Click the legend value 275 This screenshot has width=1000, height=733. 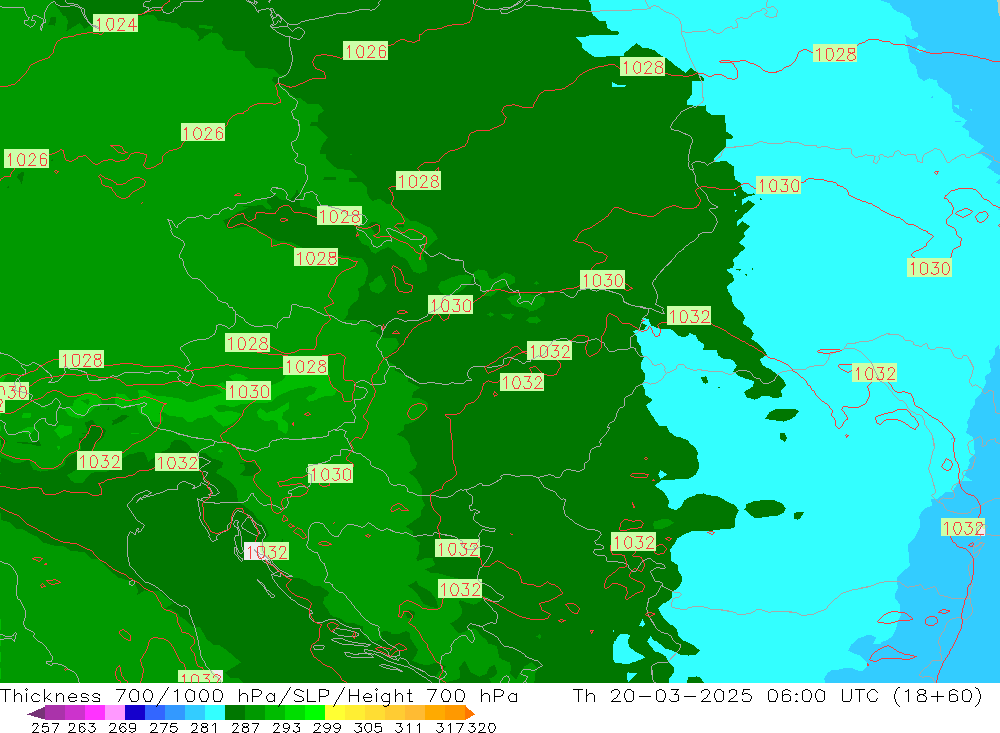pos(163,727)
